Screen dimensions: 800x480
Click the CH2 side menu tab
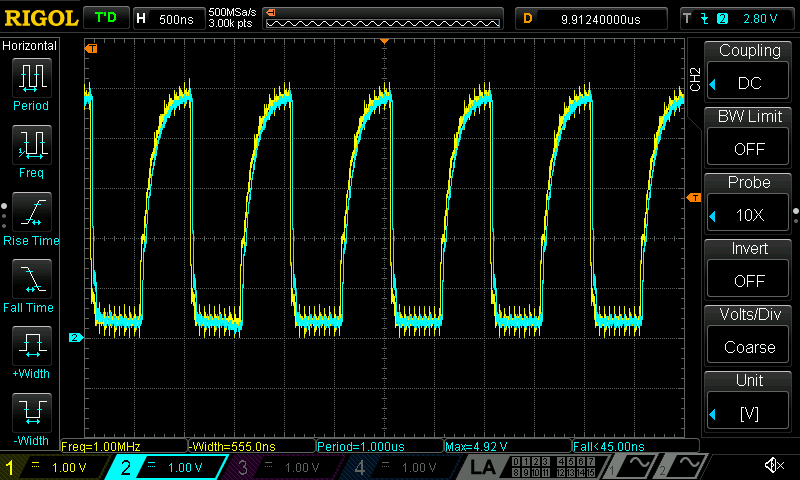[x=695, y=80]
